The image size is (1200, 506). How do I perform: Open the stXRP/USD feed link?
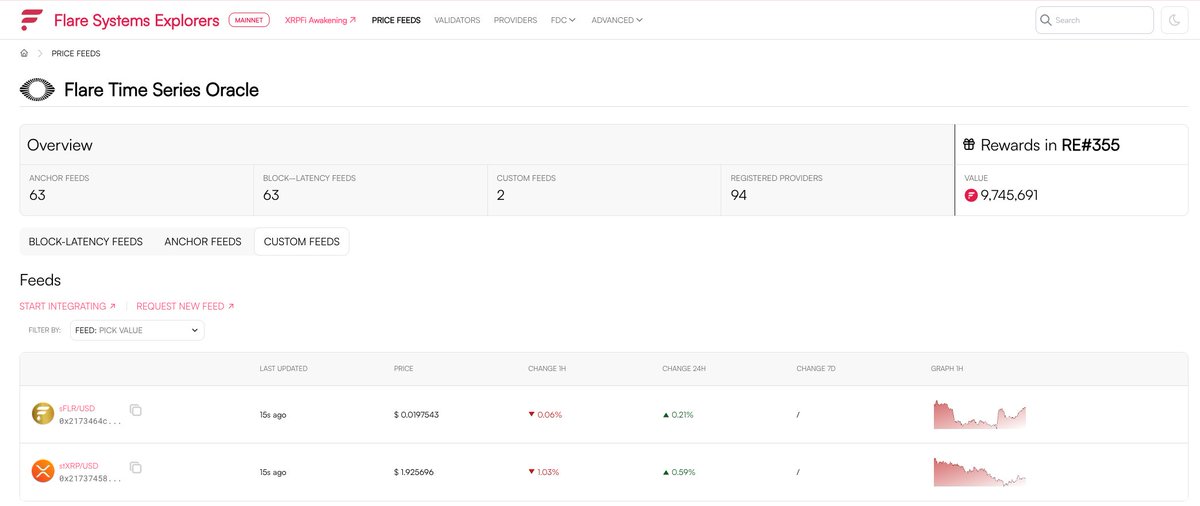point(79,466)
